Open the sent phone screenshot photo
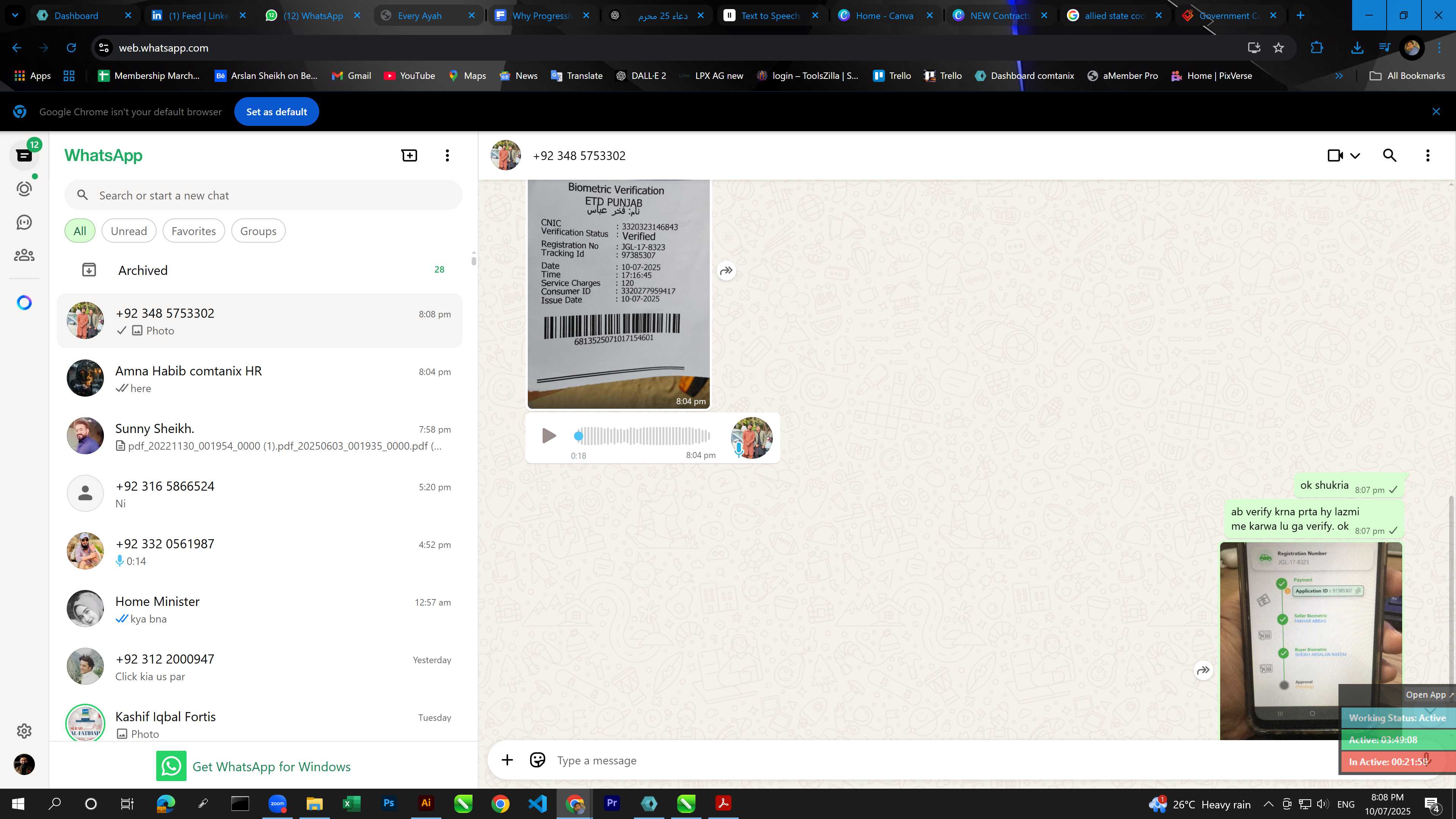 pyautogui.click(x=1311, y=641)
